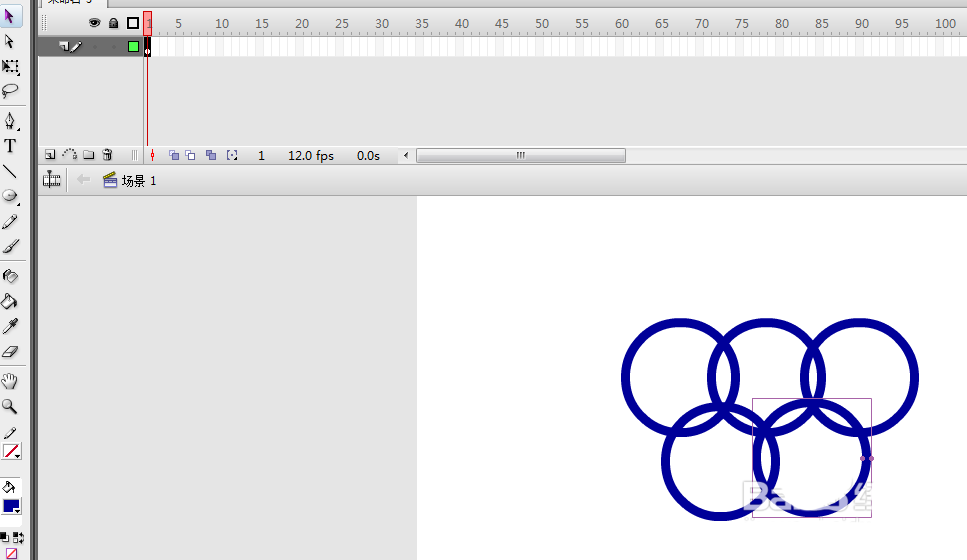Toggle the layer's visibility dot
967x560 pixels.
[94, 46]
